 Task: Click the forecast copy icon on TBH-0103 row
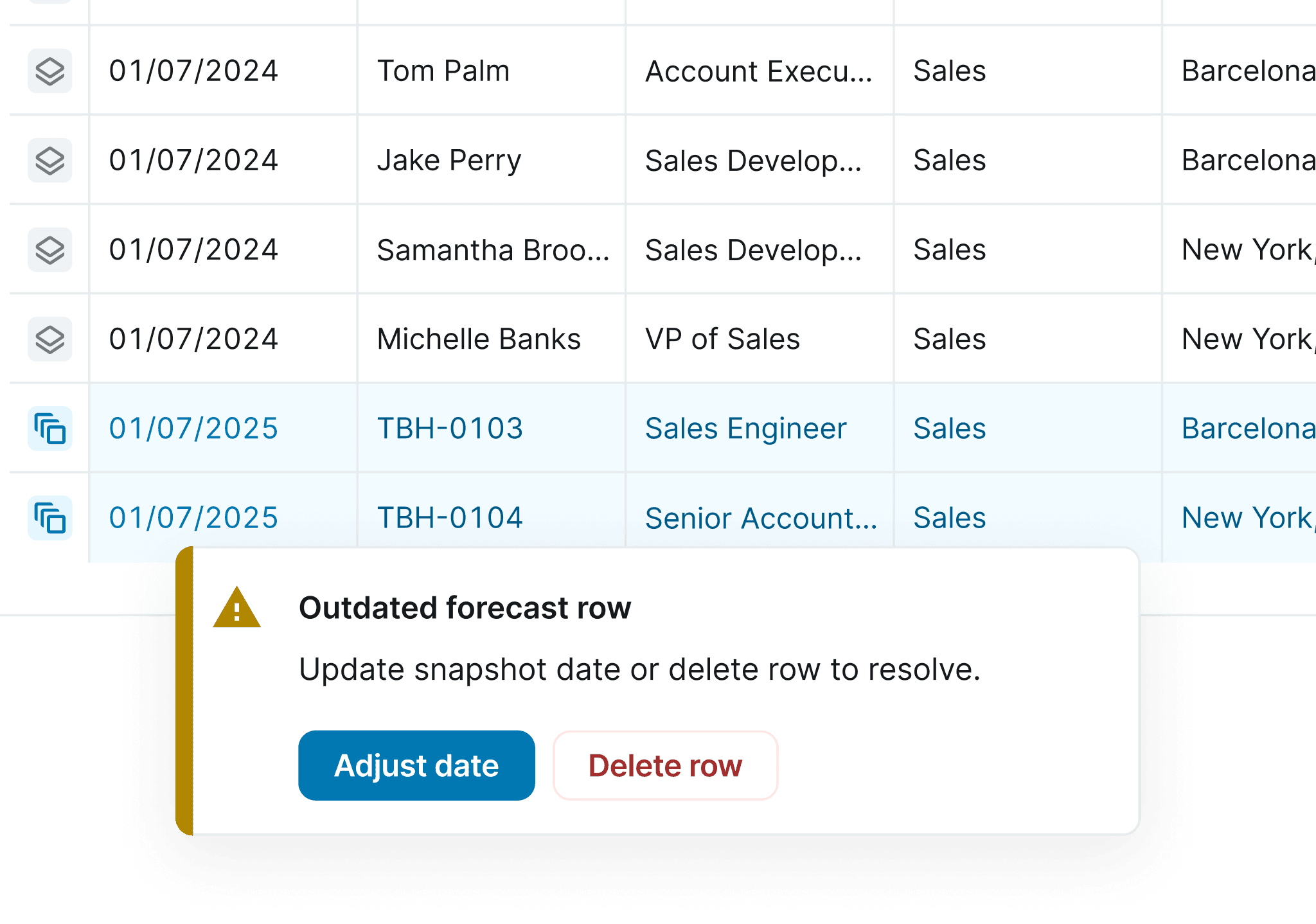point(50,428)
